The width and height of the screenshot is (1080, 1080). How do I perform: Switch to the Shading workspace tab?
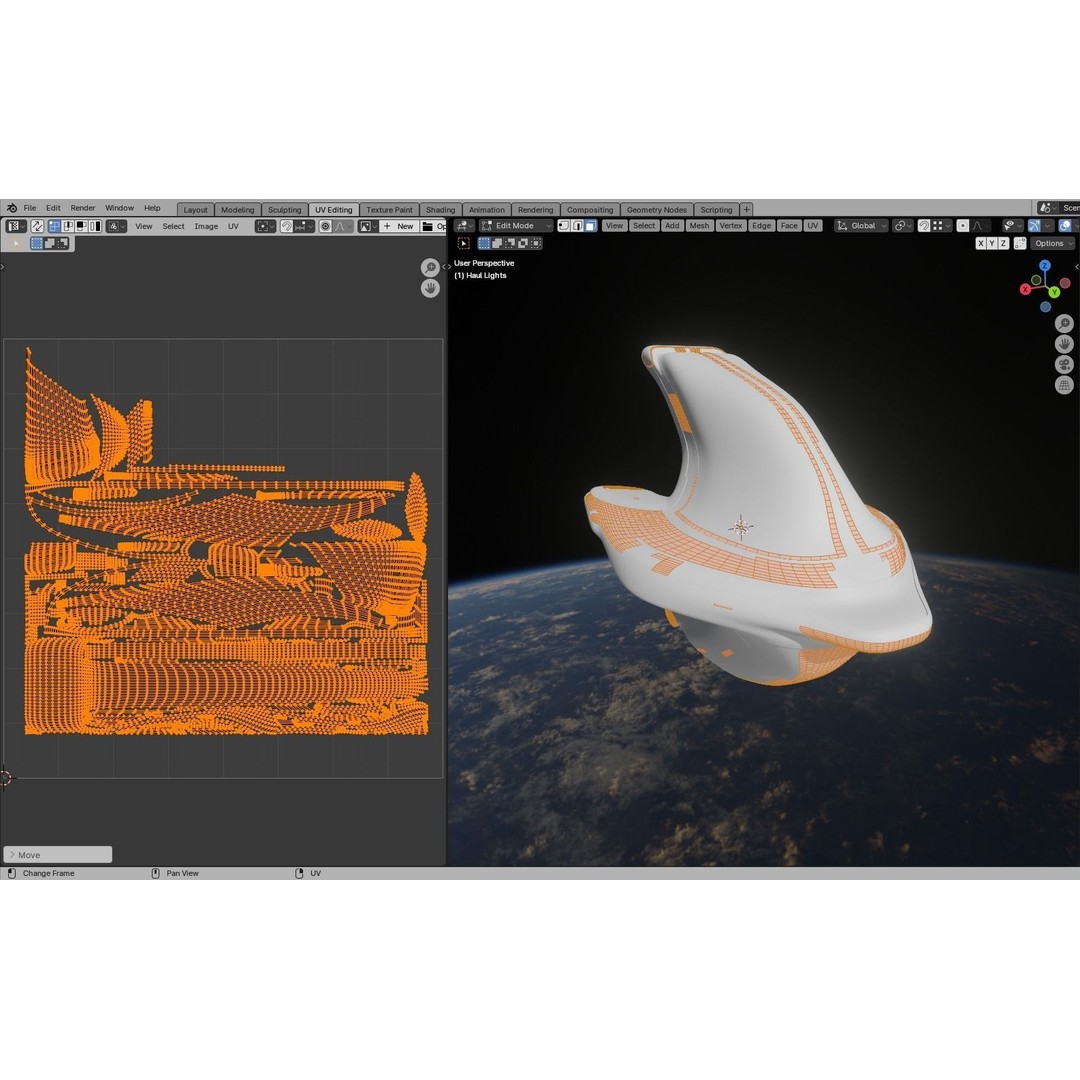pyautogui.click(x=440, y=209)
